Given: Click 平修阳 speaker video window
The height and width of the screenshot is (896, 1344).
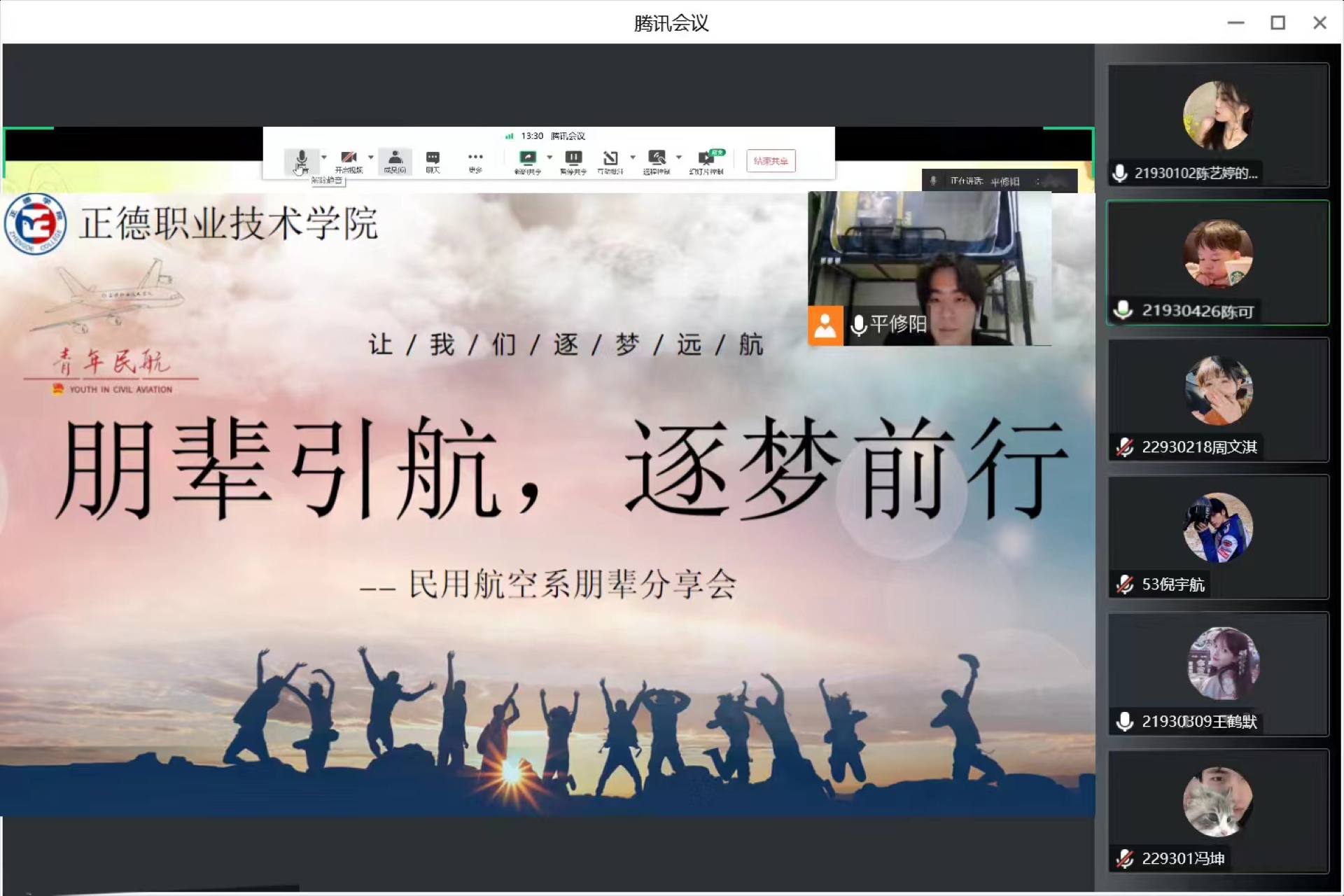Looking at the screenshot, I should tap(929, 268).
